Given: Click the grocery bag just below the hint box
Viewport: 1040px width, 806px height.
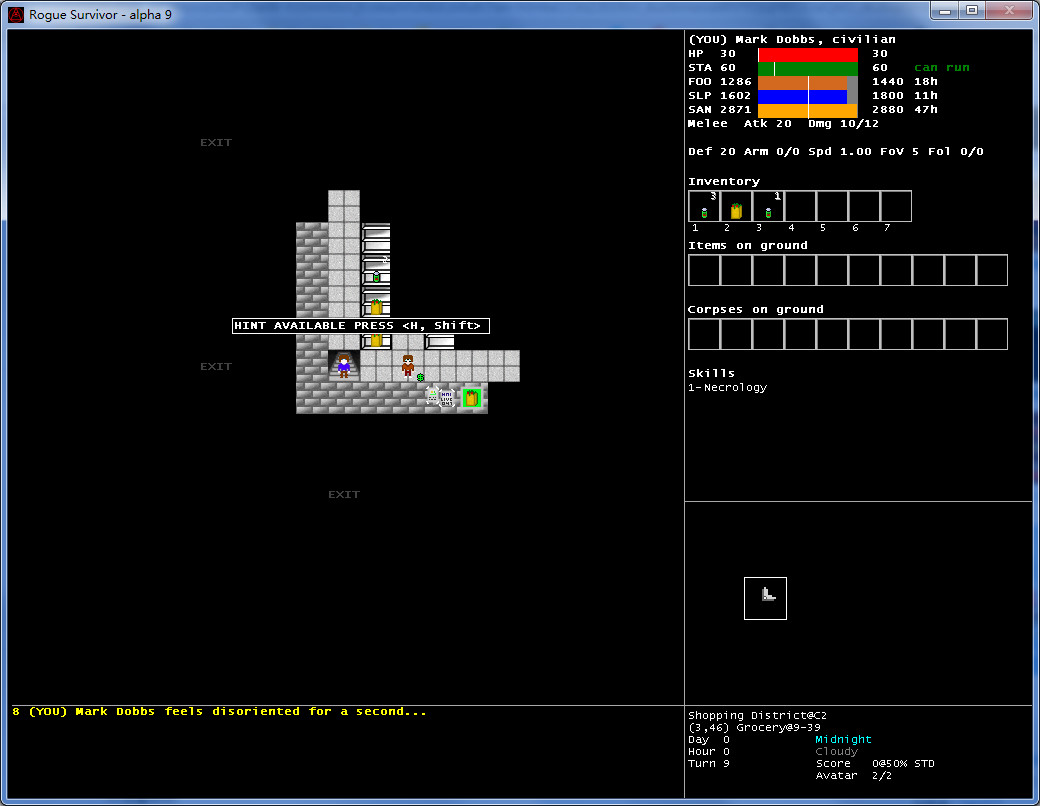Looking at the screenshot, I should point(376,340).
